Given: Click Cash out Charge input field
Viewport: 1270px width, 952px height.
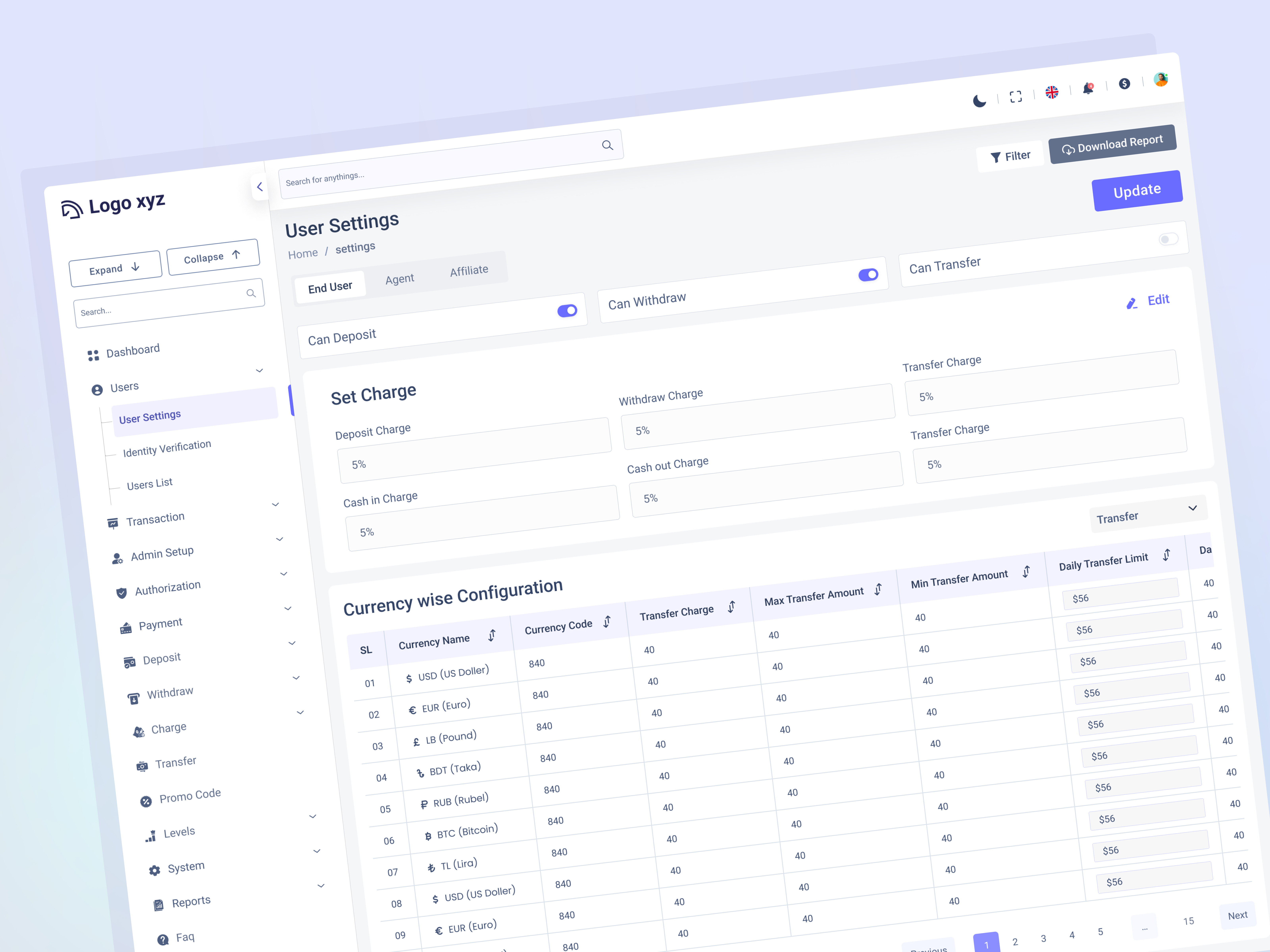Looking at the screenshot, I should [x=767, y=484].
